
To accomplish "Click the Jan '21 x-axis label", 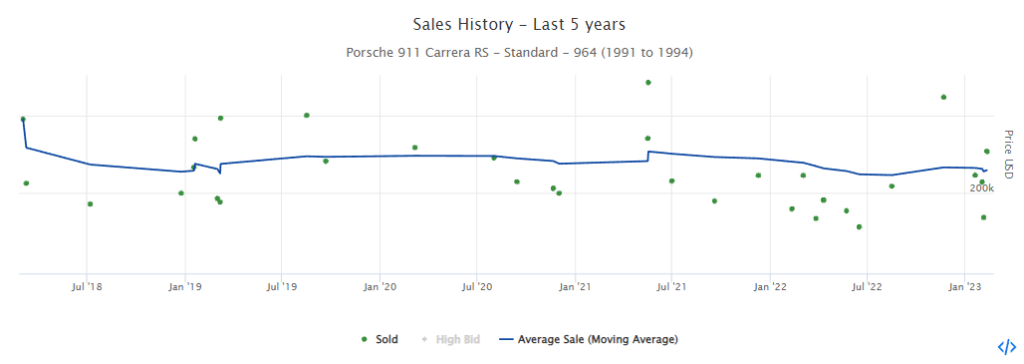I will [x=575, y=286].
